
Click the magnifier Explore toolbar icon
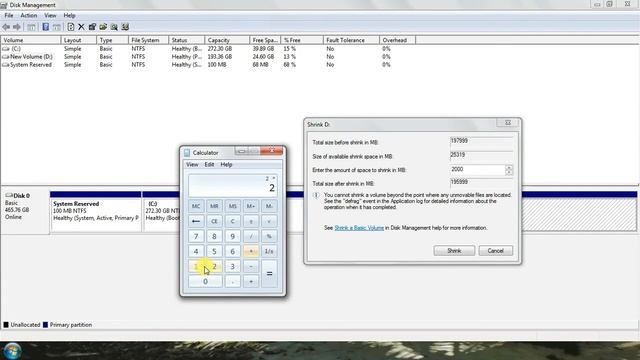(x=114, y=27)
